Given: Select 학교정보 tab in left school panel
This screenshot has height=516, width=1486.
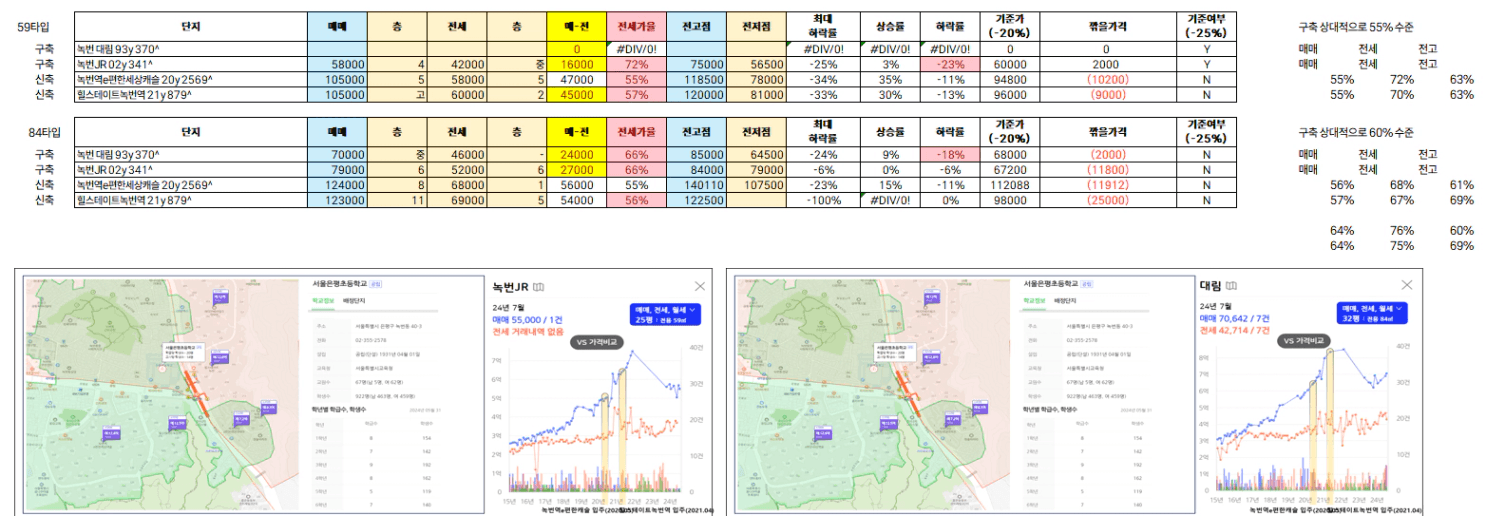Looking at the screenshot, I should 322,299.
